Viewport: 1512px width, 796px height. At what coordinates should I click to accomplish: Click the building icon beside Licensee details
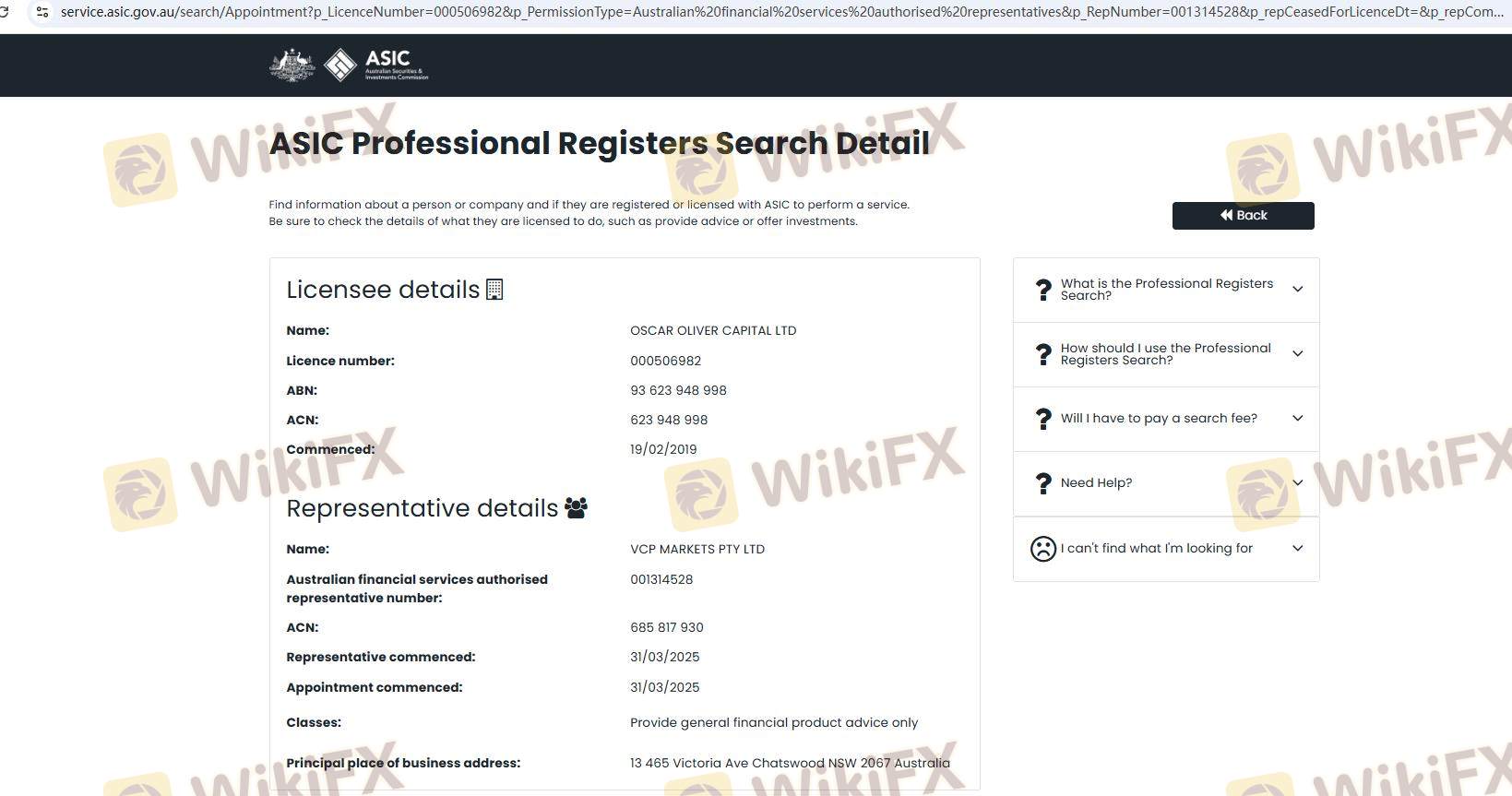(x=494, y=290)
